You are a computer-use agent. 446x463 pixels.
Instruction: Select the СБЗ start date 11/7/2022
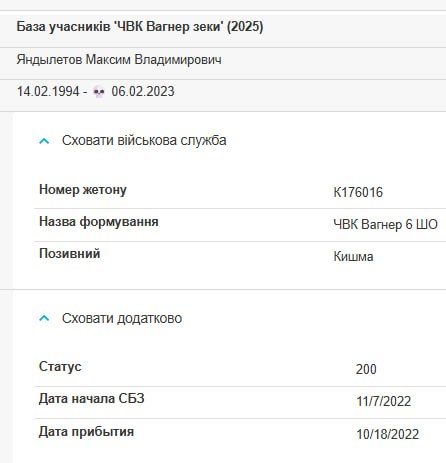pyautogui.click(x=384, y=401)
